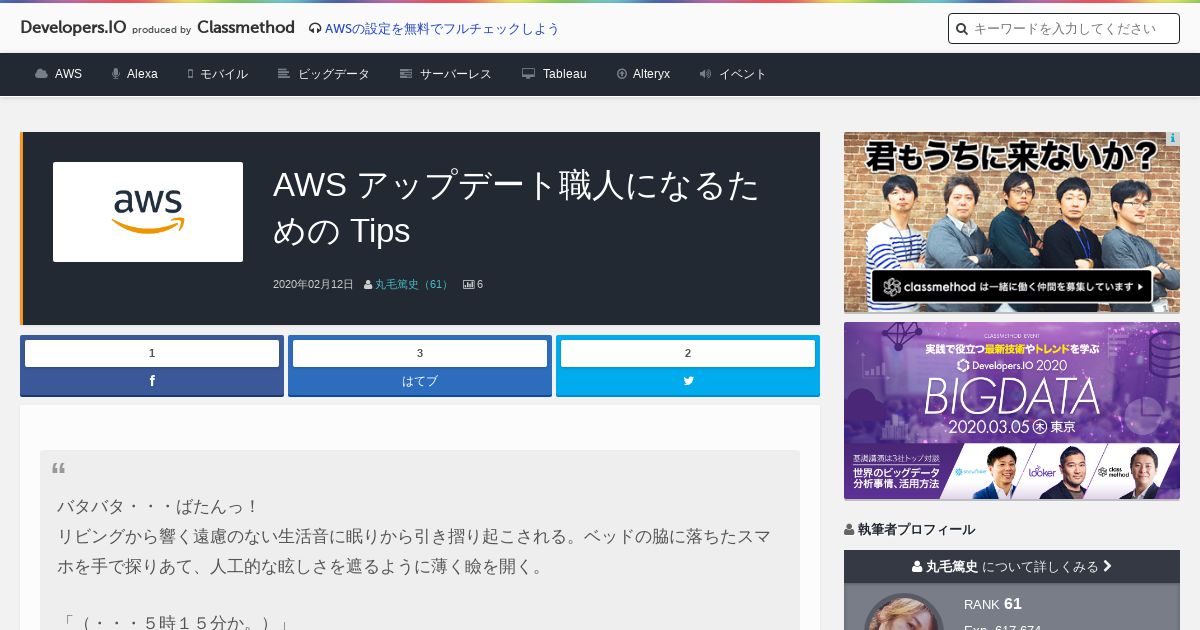The width and height of the screenshot is (1200, 630).
Task: Open author link 丸毛篤史（61）
Action: click(x=412, y=285)
